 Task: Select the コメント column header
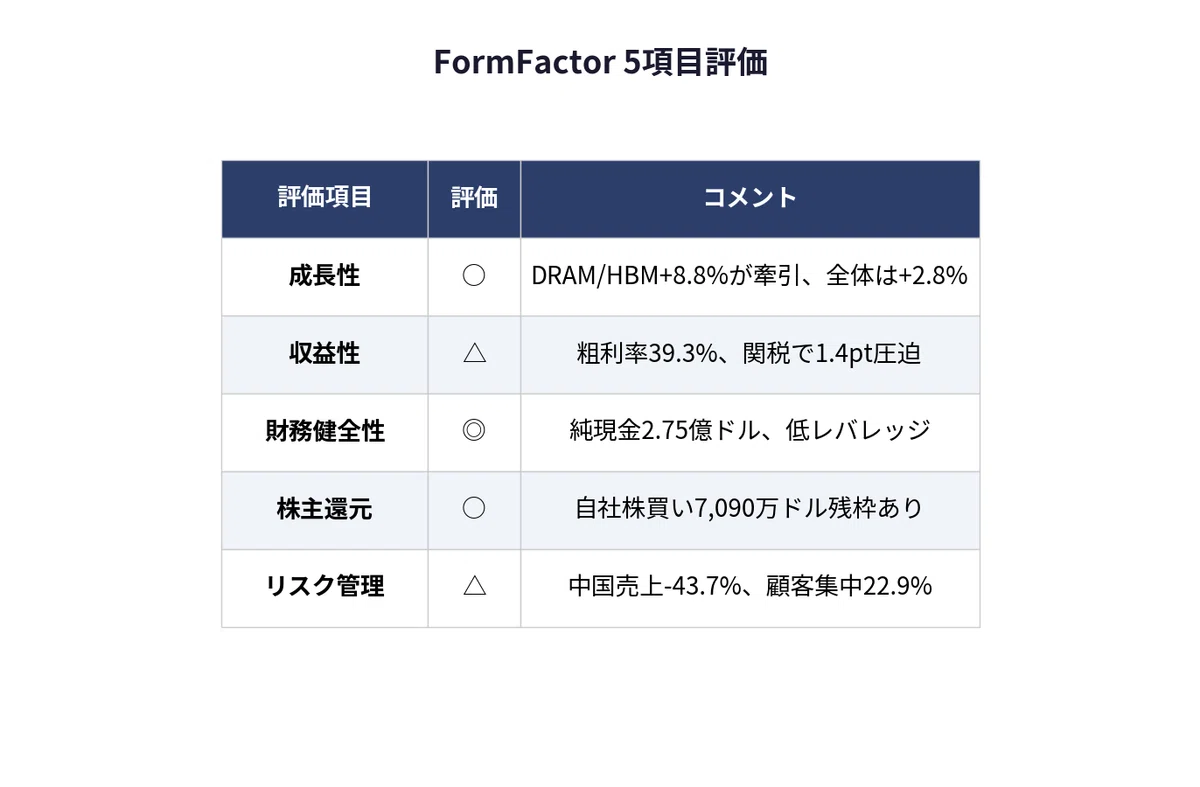(750, 199)
